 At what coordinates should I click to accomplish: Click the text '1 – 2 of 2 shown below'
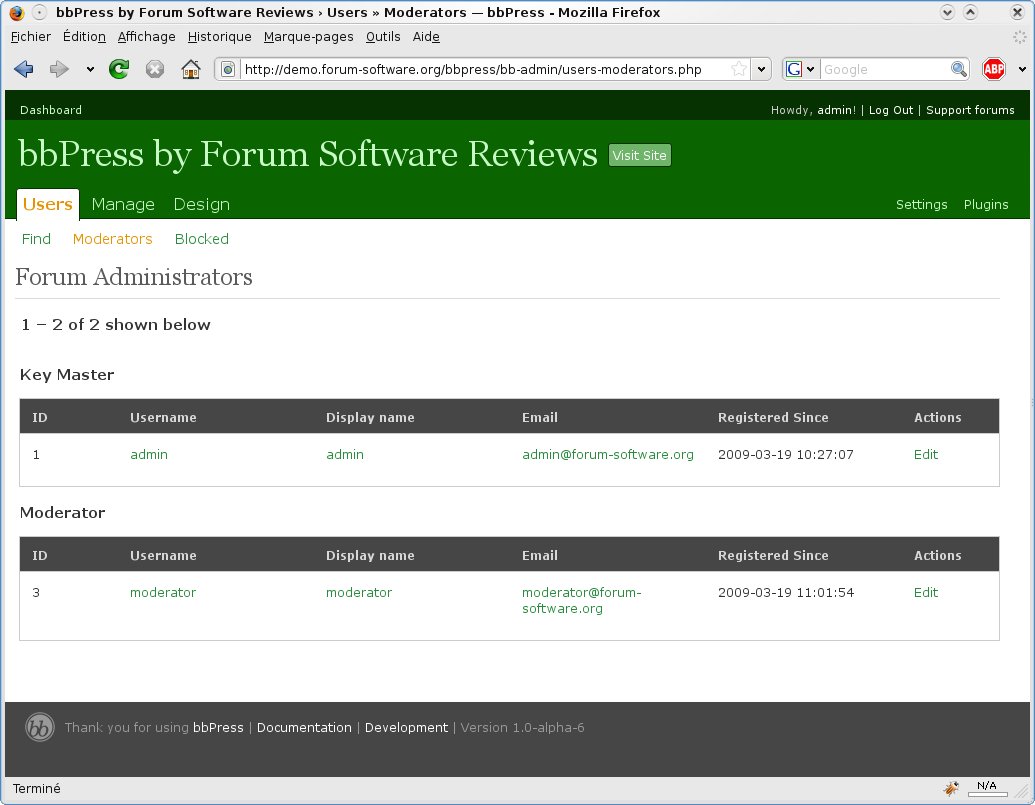(x=116, y=325)
